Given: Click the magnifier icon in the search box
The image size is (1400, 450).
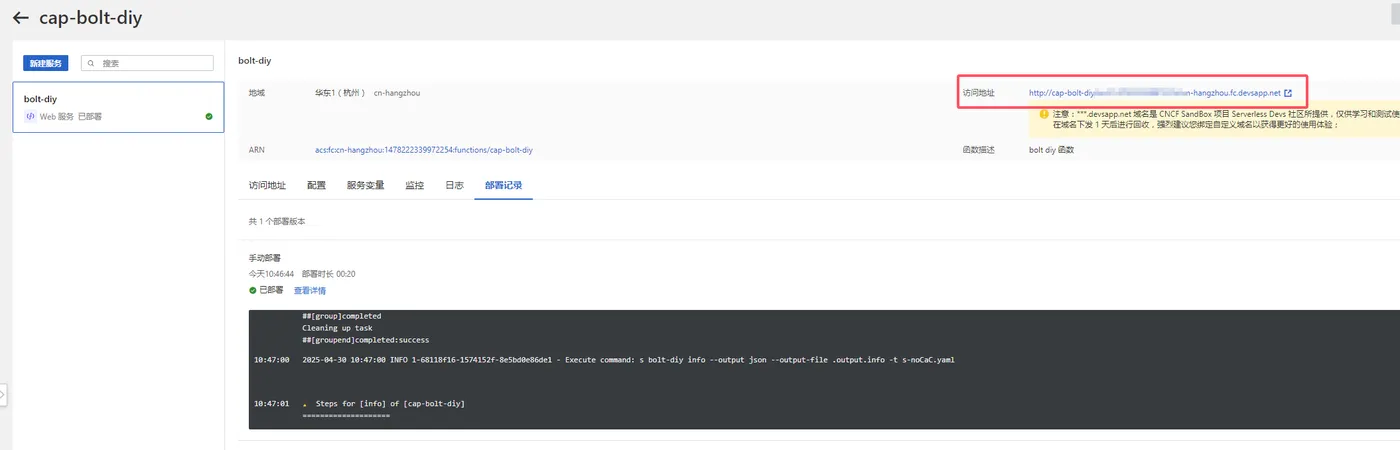Looking at the screenshot, I should point(92,63).
